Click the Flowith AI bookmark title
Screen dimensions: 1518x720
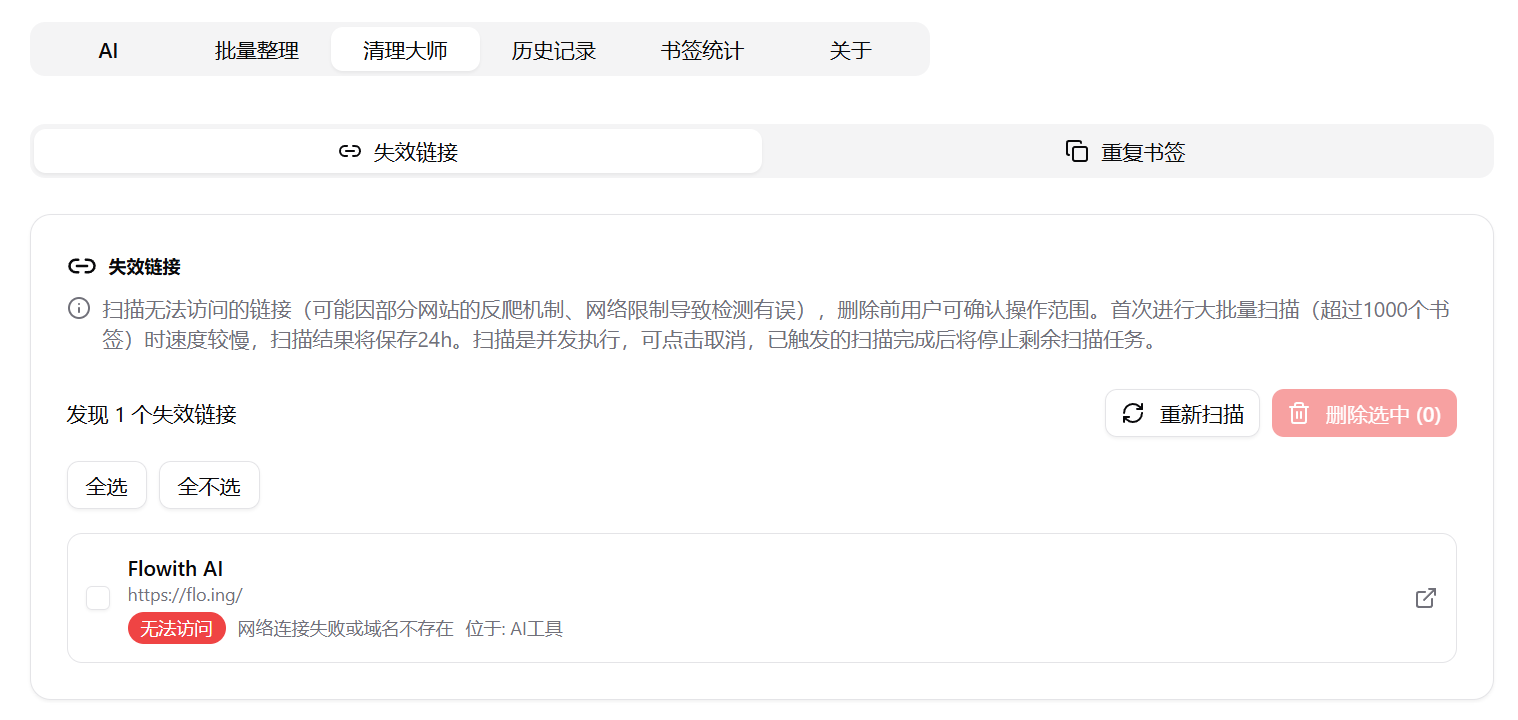point(175,569)
